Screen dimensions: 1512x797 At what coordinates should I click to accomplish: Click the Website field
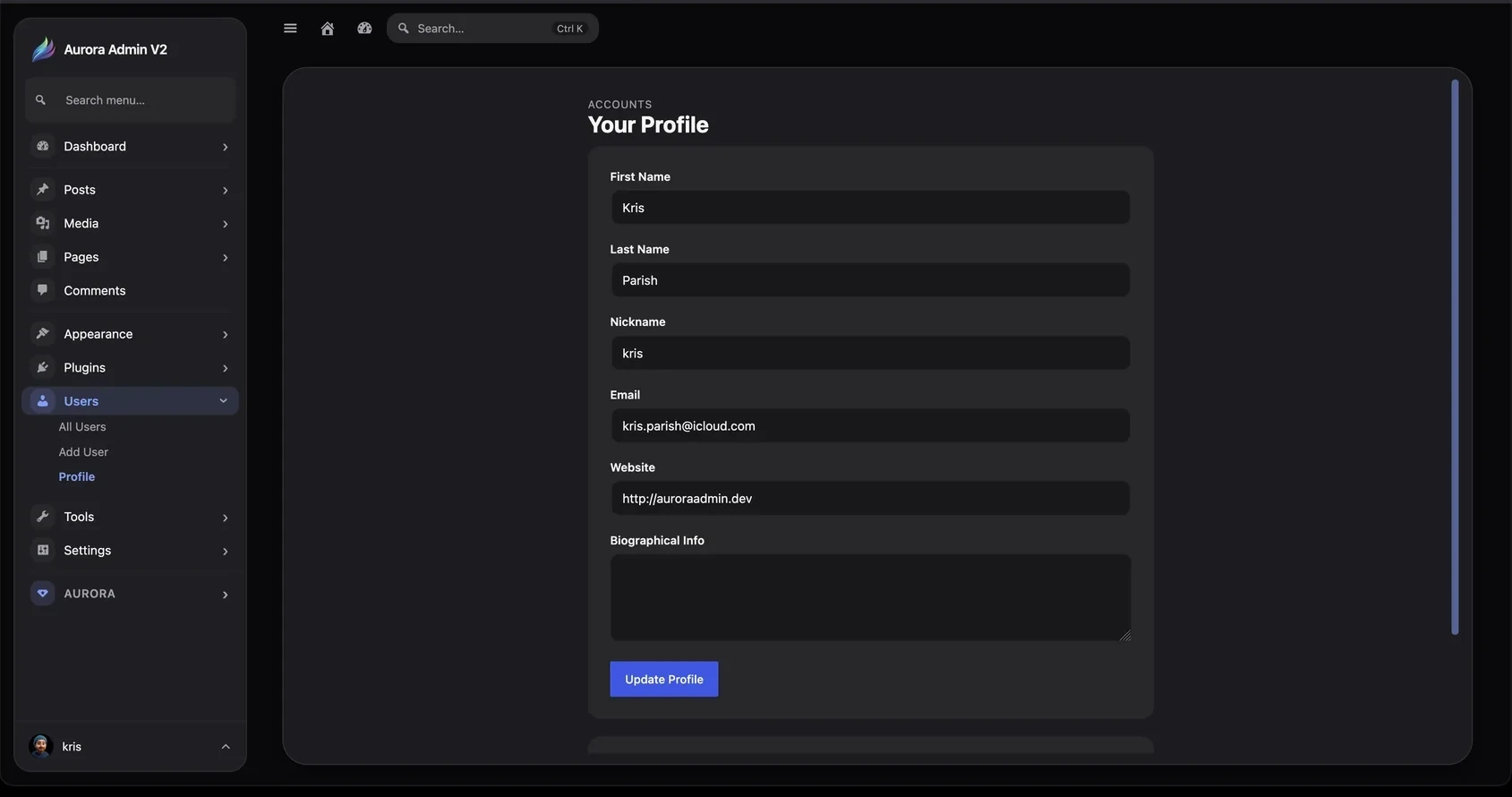pos(870,499)
